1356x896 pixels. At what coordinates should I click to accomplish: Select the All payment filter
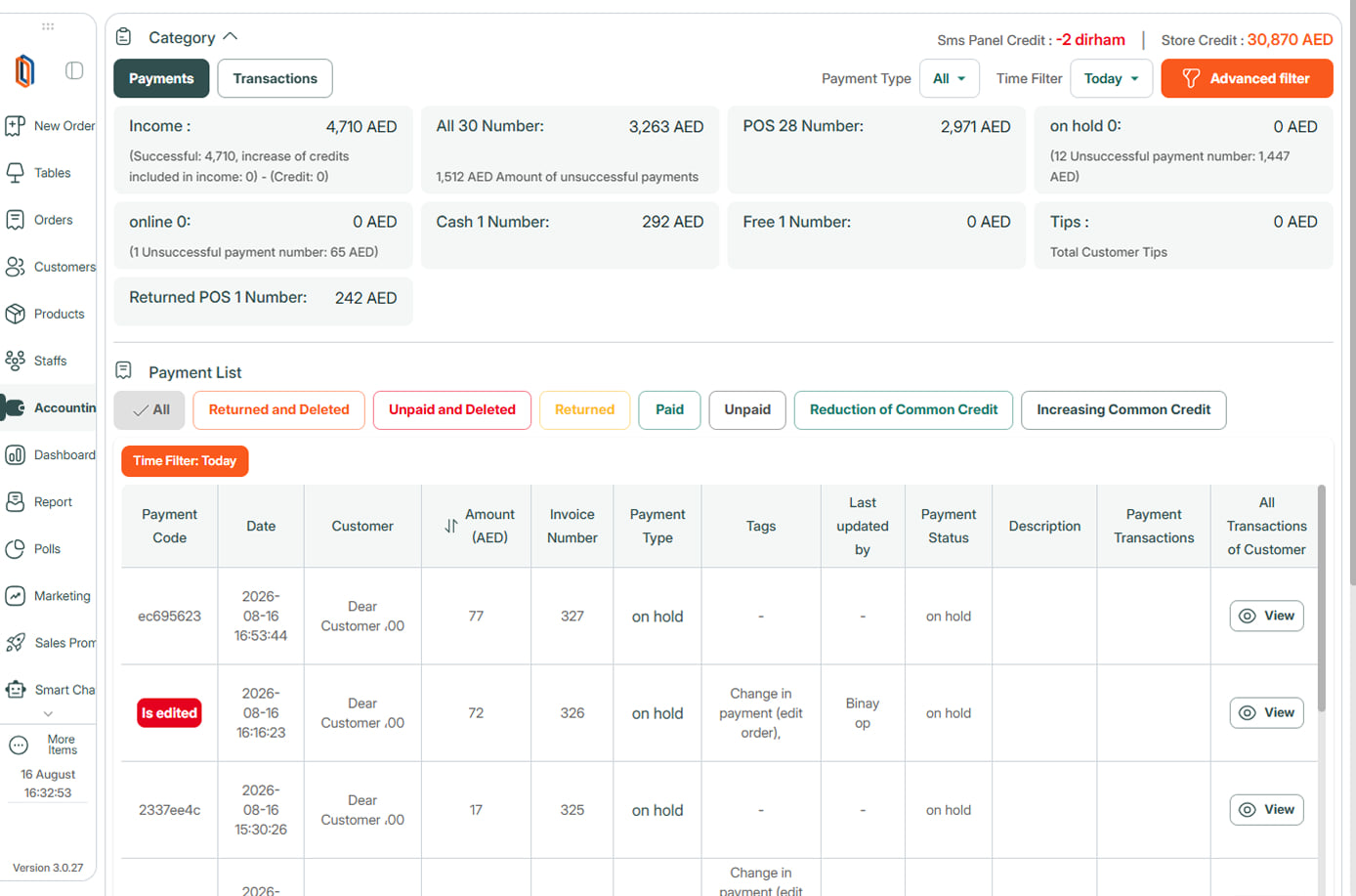(x=149, y=409)
